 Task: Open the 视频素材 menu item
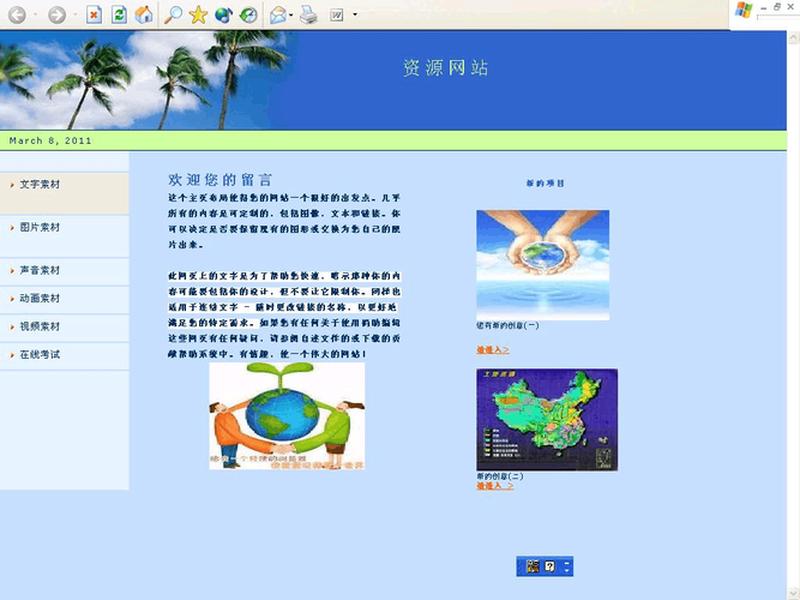coord(64,328)
